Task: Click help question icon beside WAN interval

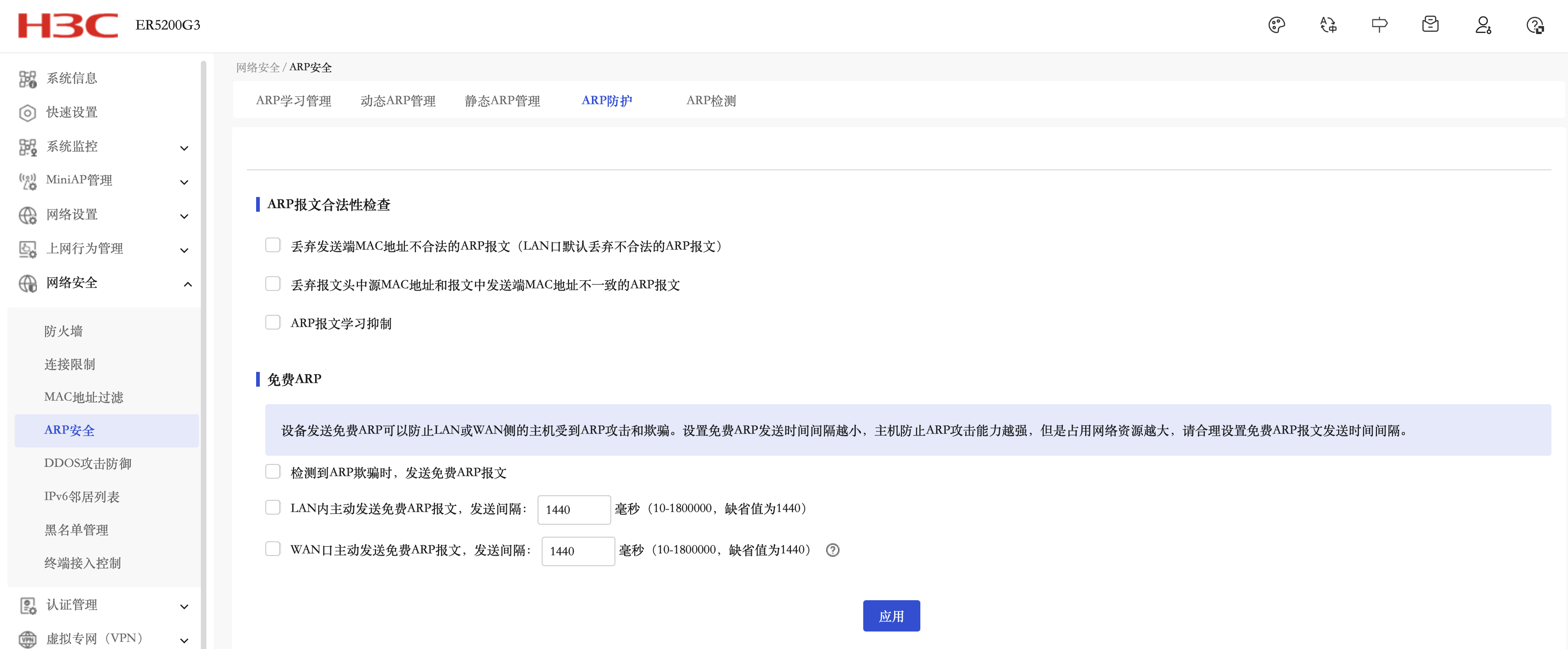Action: click(832, 550)
